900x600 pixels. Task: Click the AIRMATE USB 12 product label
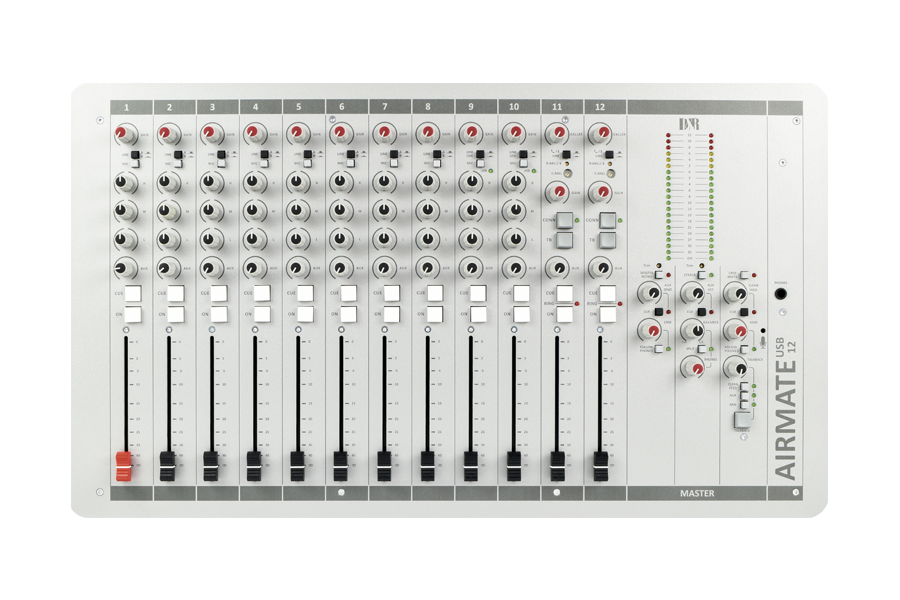click(785, 409)
